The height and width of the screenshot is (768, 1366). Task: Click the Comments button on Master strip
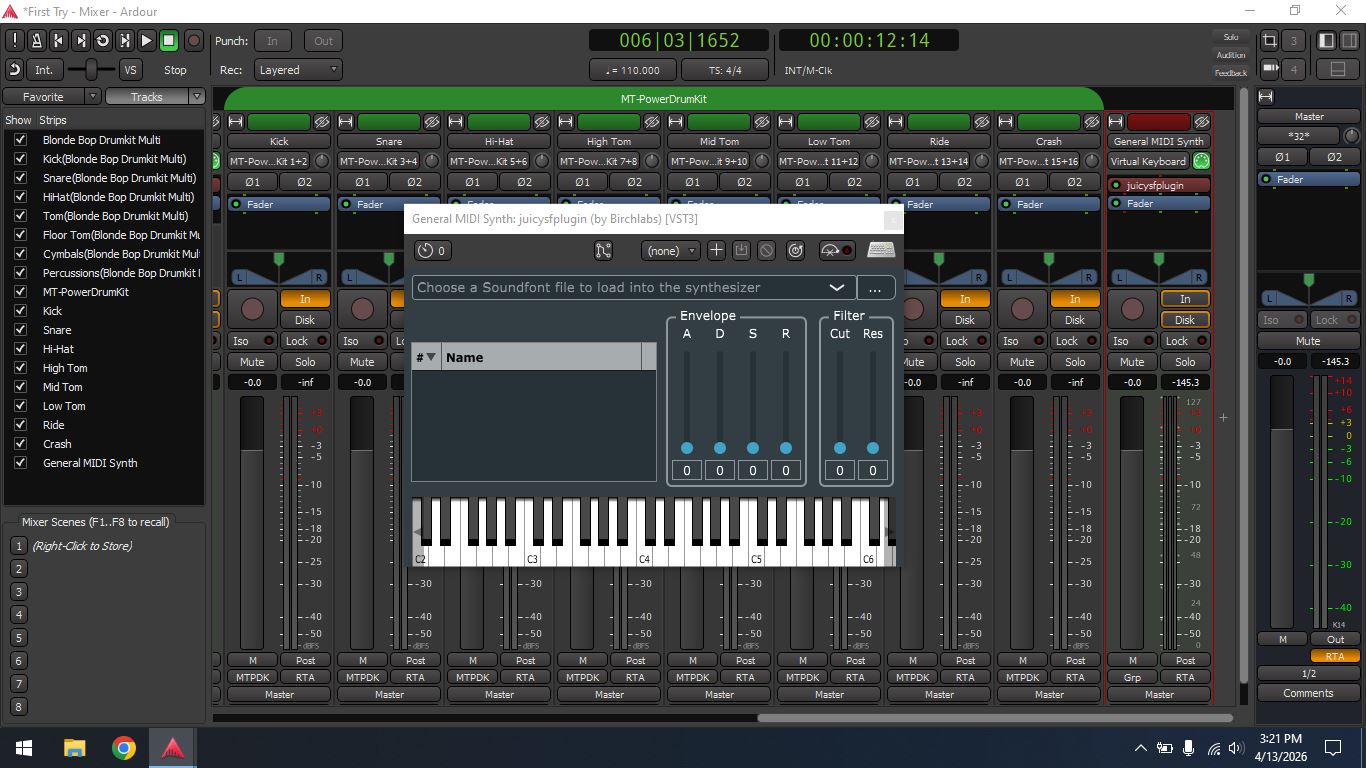pos(1308,693)
